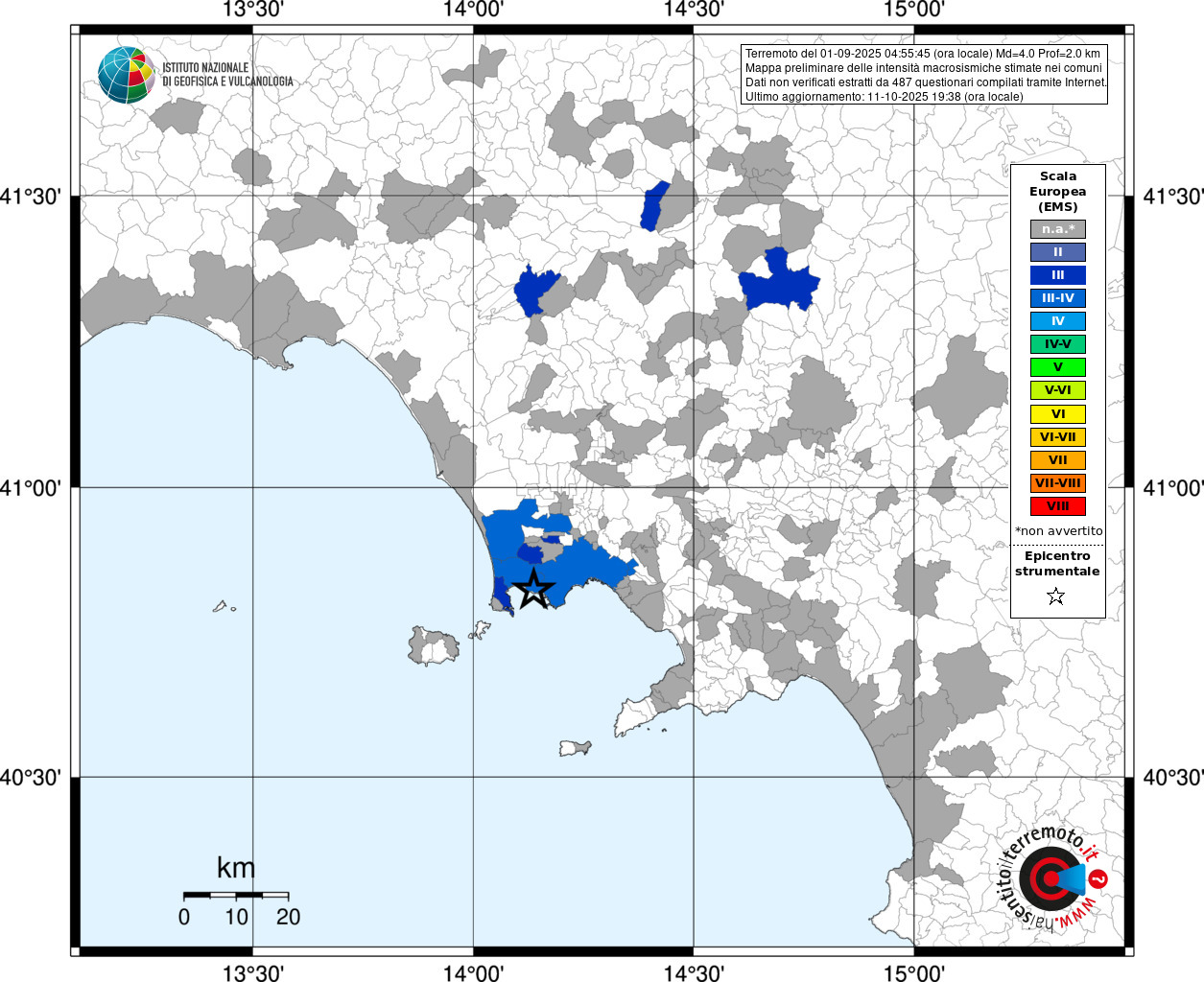Viewport: 1204px width, 982px height.
Task: Select the IV intensity legend swatch
Action: (1058, 321)
